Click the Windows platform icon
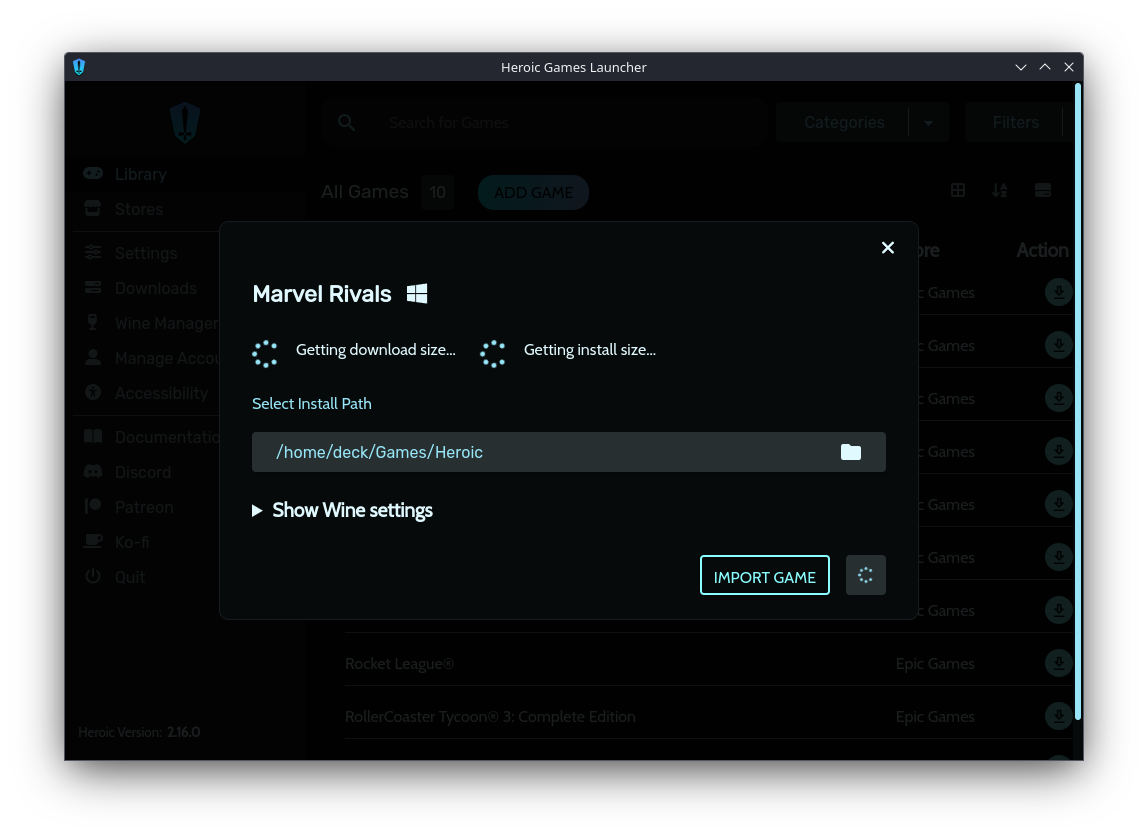 point(417,294)
